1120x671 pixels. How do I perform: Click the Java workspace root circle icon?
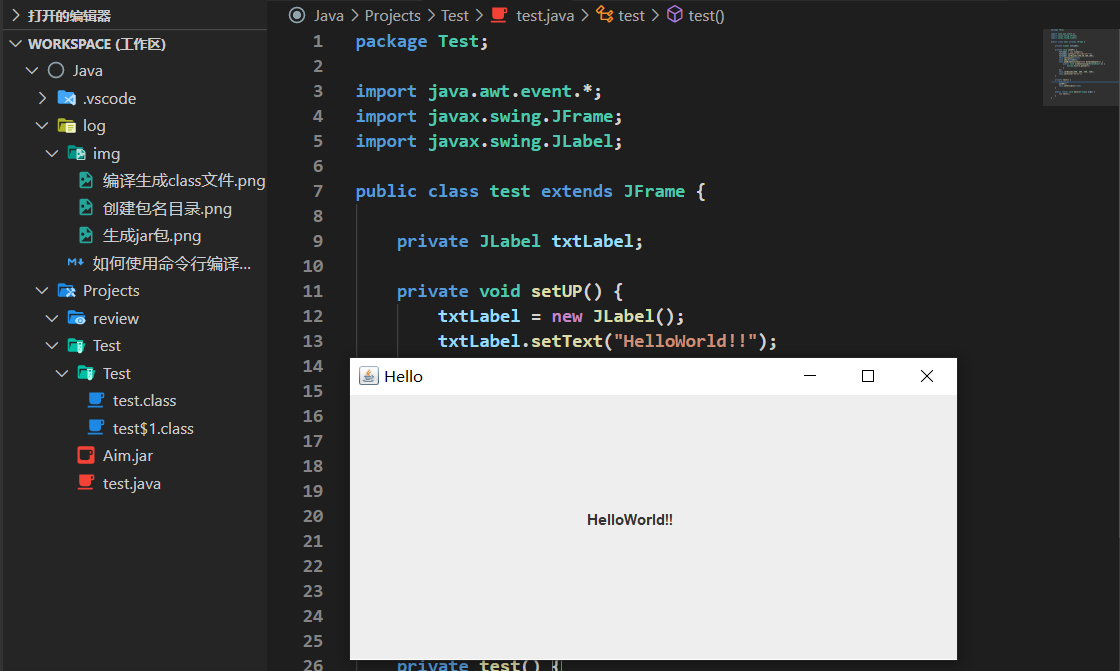(x=56, y=70)
